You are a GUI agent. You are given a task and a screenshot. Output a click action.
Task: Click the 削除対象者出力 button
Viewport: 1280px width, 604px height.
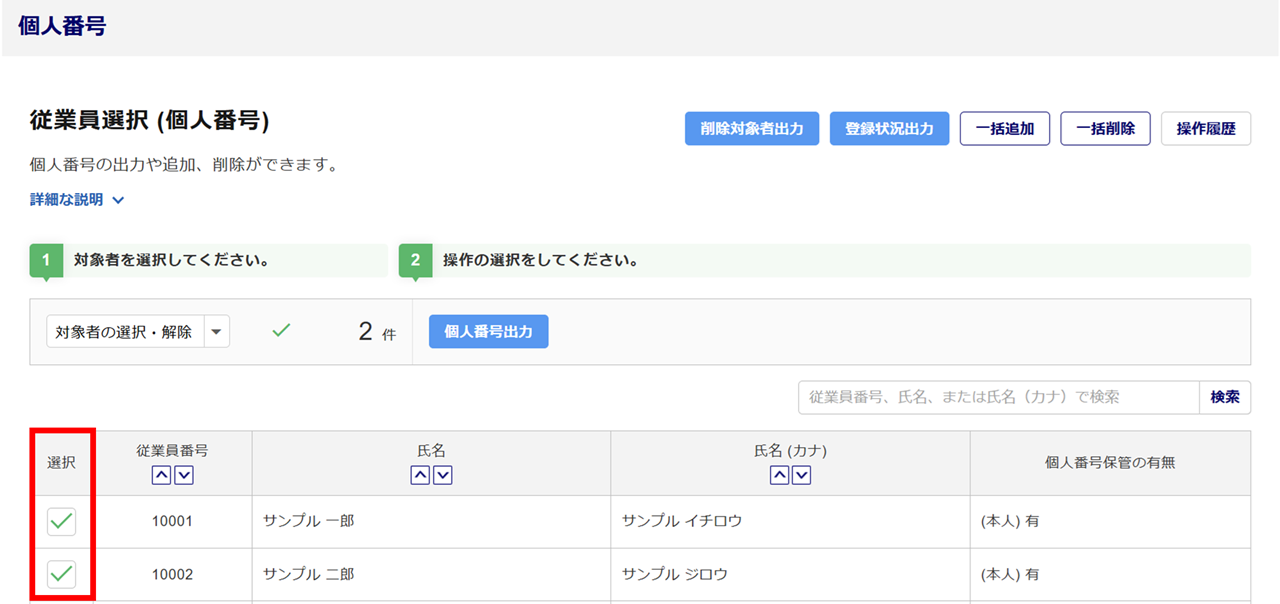[x=752, y=129]
